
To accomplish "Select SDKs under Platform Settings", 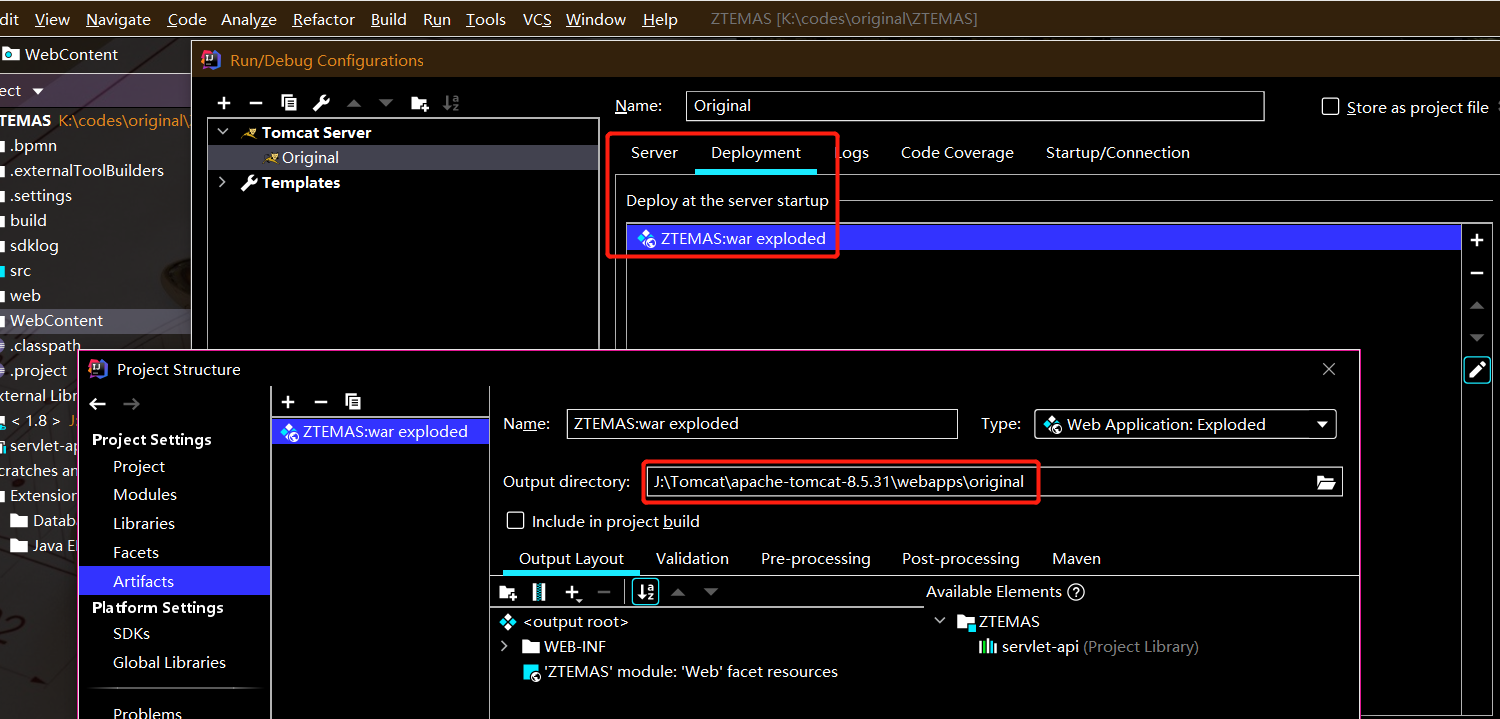I will 131,634.
